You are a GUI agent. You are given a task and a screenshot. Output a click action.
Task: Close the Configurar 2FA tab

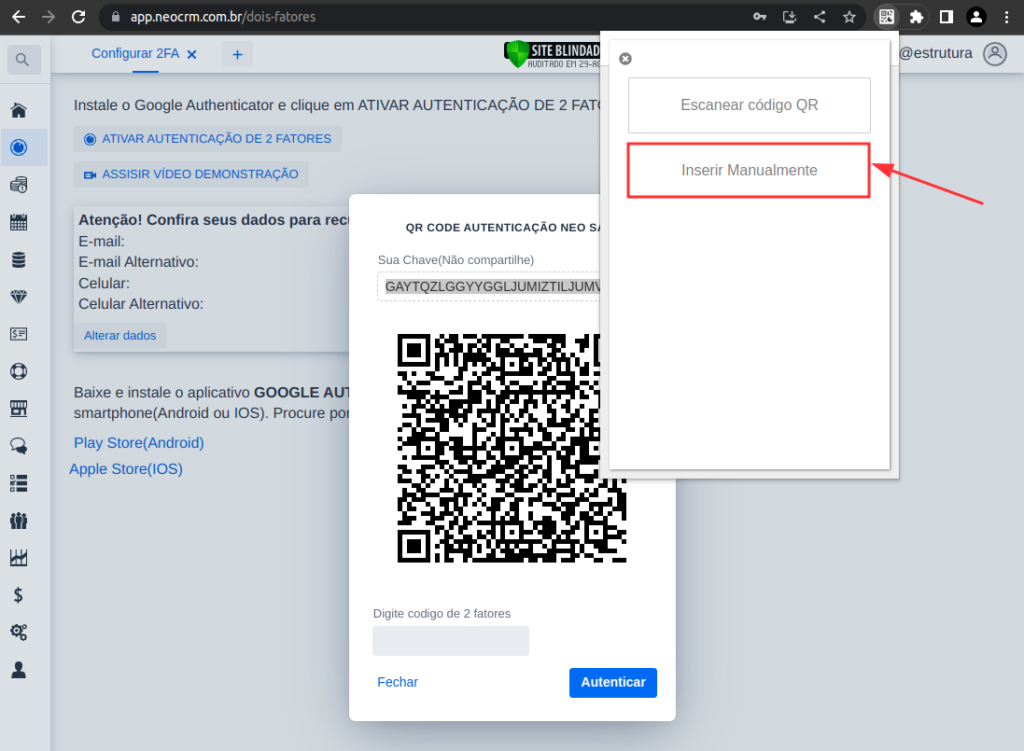pyautogui.click(x=192, y=54)
